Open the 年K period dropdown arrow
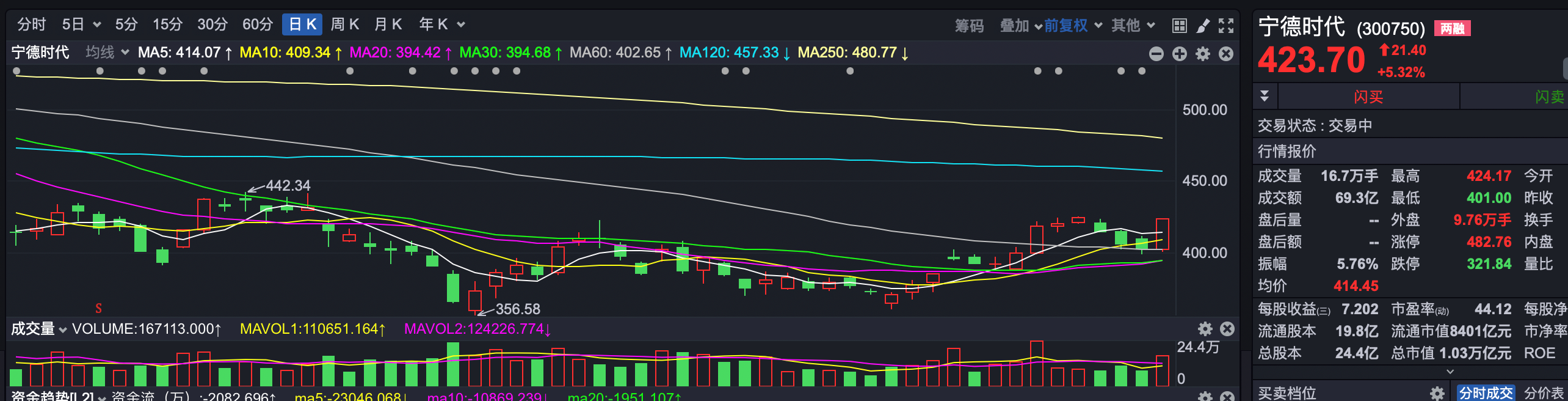1568x401 pixels. (x=461, y=24)
